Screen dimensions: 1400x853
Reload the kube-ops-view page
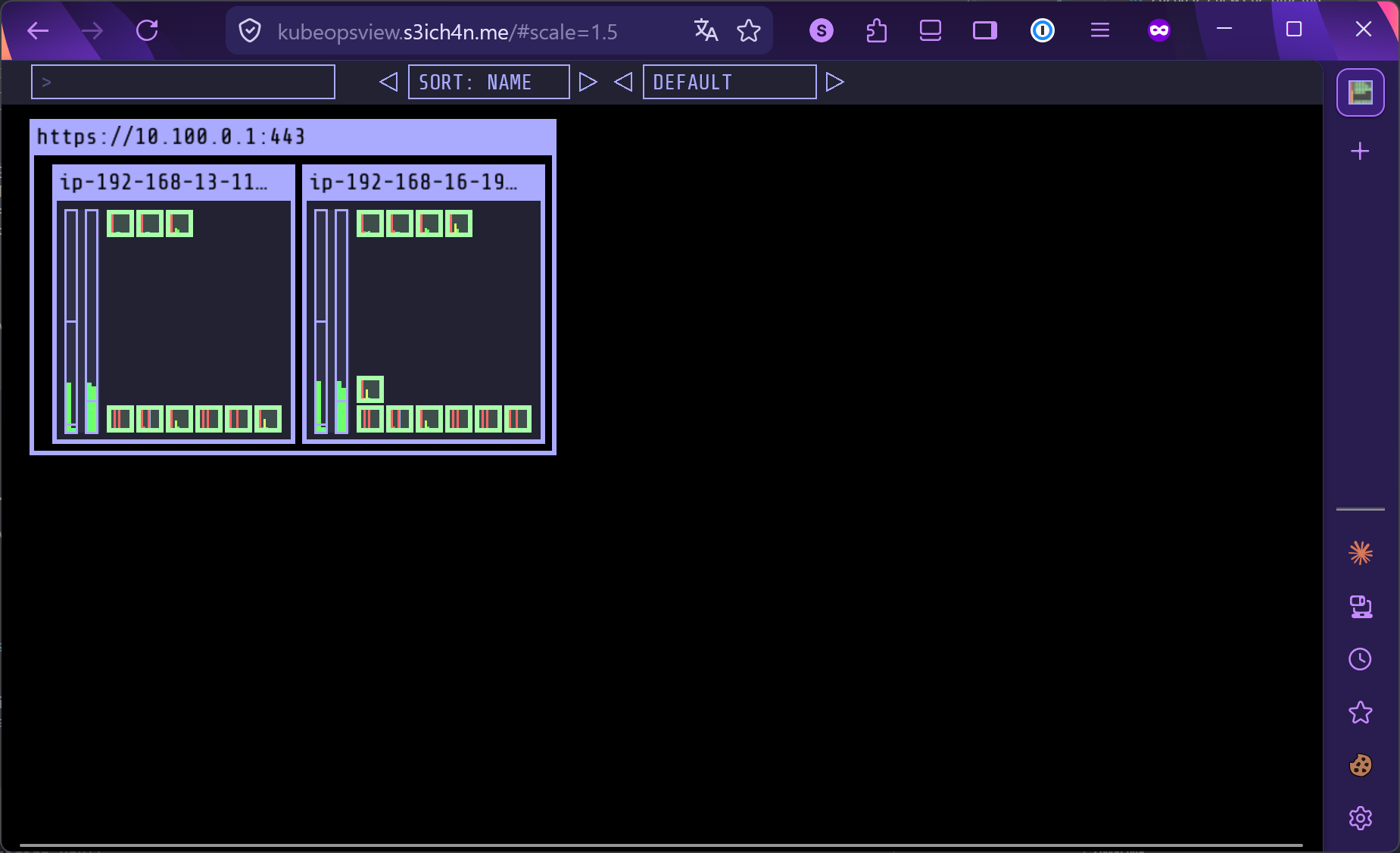(147, 31)
